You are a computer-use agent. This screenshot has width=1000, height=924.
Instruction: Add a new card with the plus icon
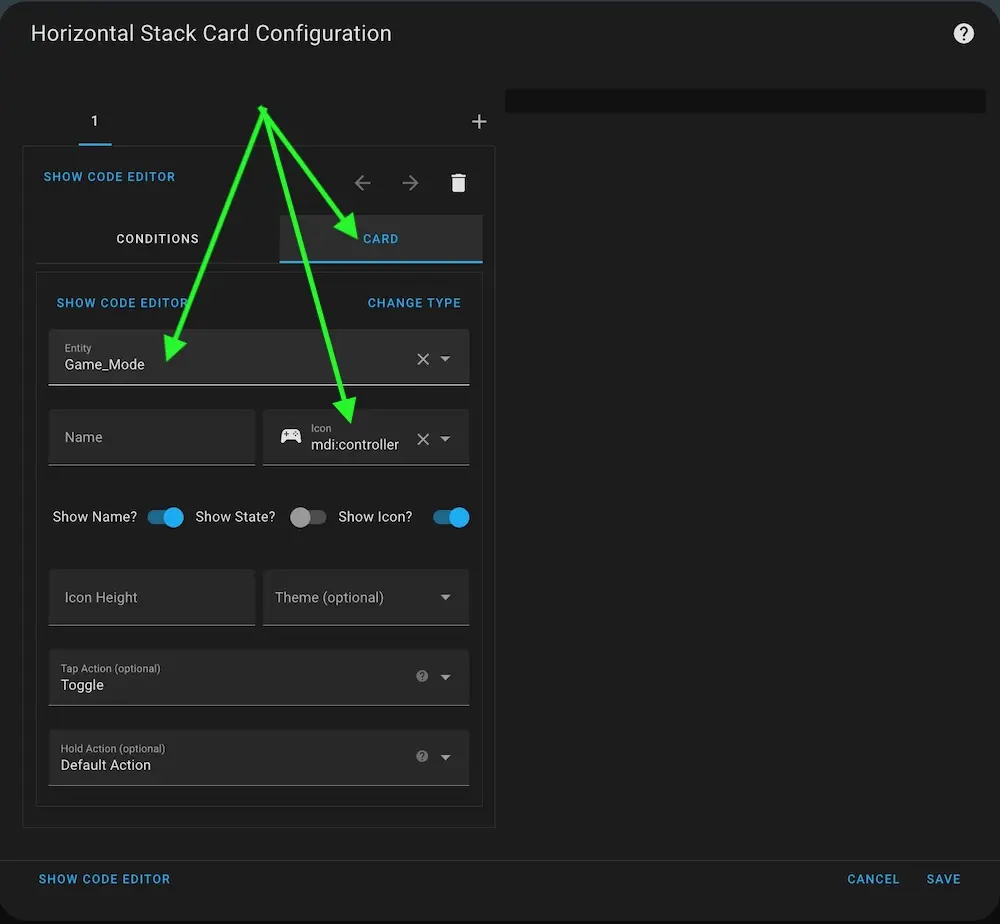(x=479, y=121)
